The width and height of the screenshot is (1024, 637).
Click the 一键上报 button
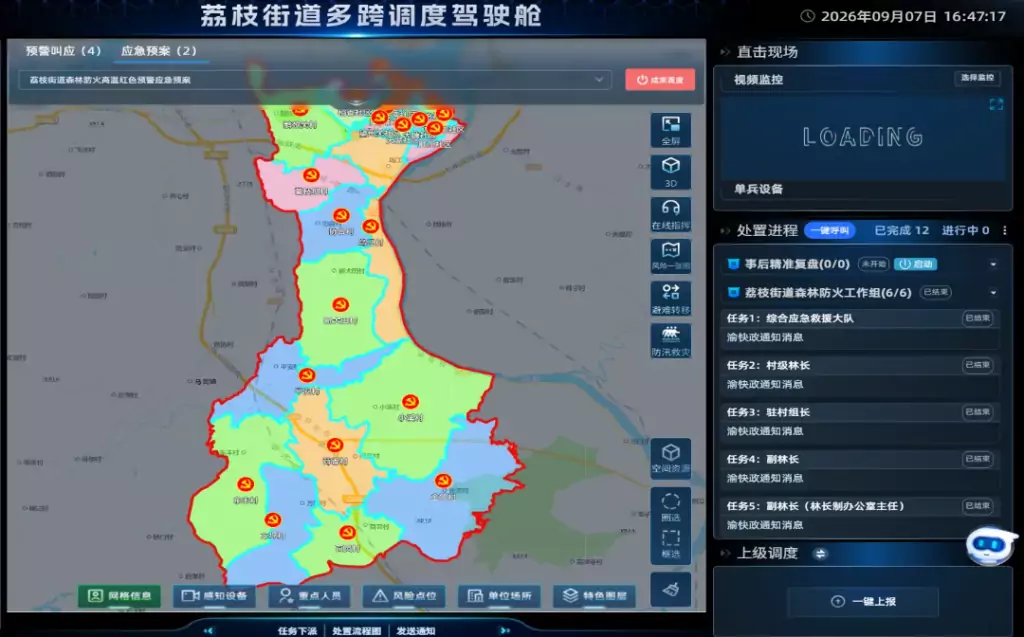[863, 602]
